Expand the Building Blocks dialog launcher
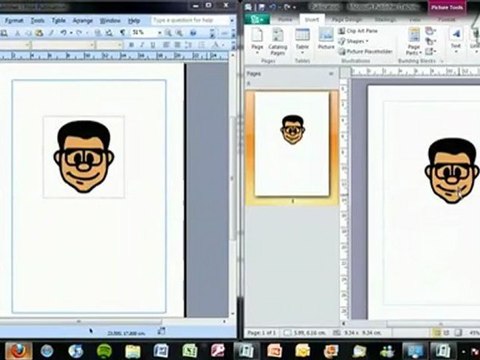Image resolution: width=480 pixels, height=360 pixels. coord(442,61)
